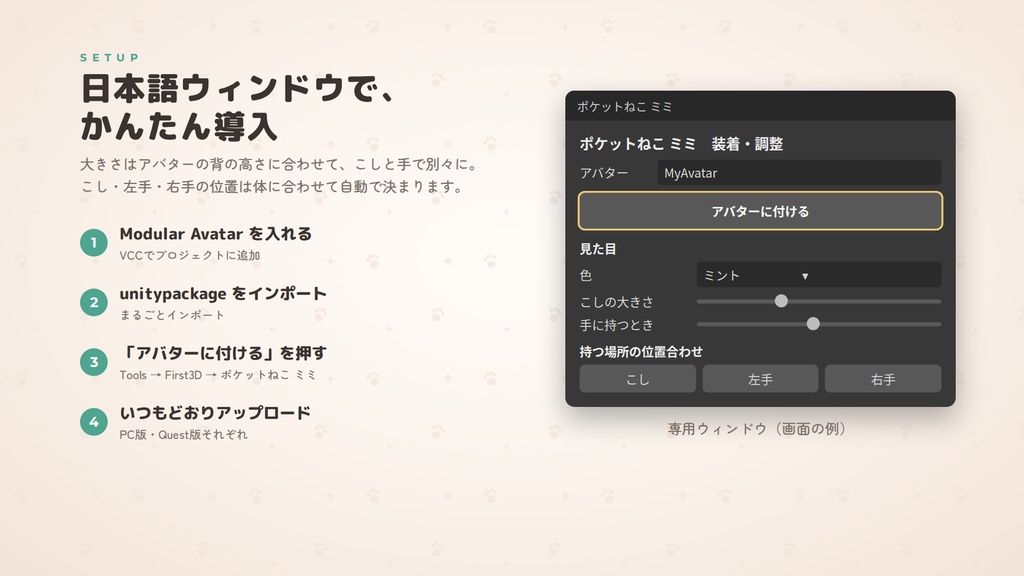Screen dimensions: 1024x576
Task: Click the text いつもどおりアップロード
Action: [x=216, y=413]
